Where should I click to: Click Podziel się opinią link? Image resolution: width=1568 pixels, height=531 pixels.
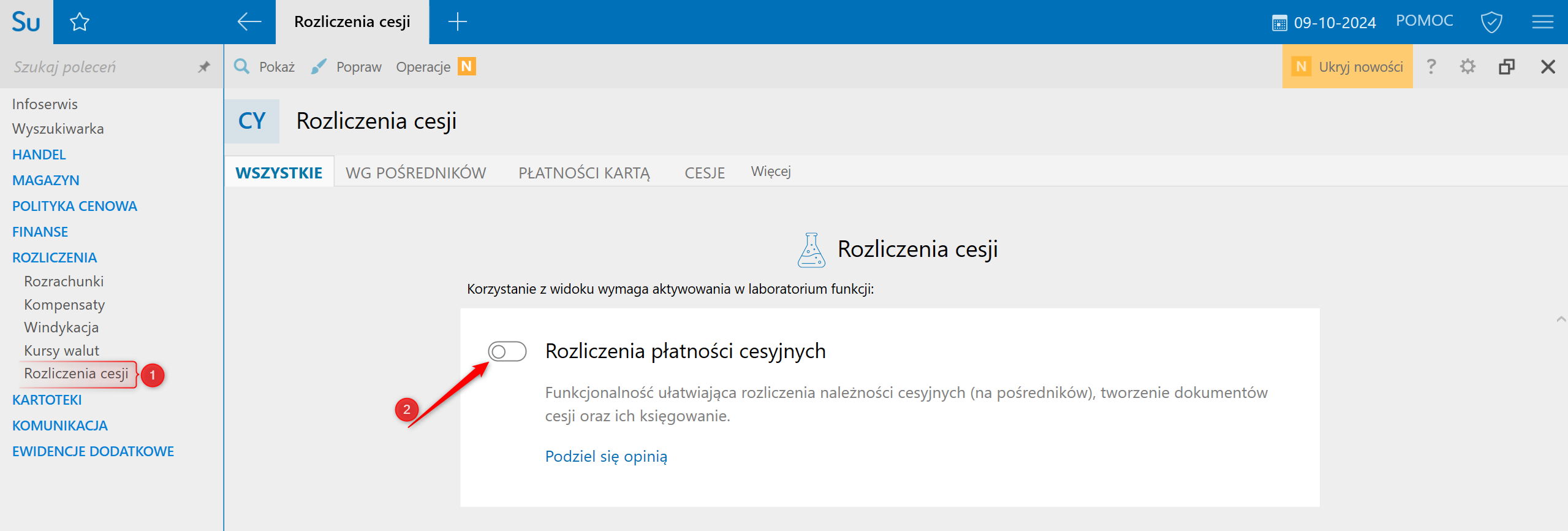pos(606,456)
